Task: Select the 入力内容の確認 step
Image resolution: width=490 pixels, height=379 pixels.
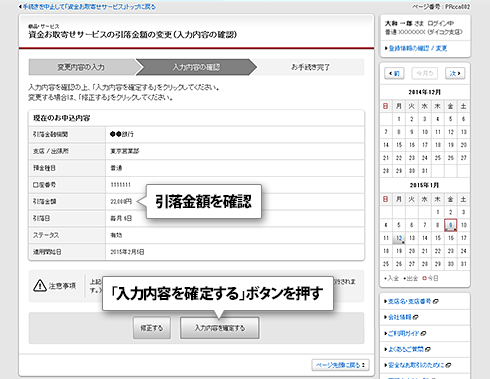Action: (196, 67)
